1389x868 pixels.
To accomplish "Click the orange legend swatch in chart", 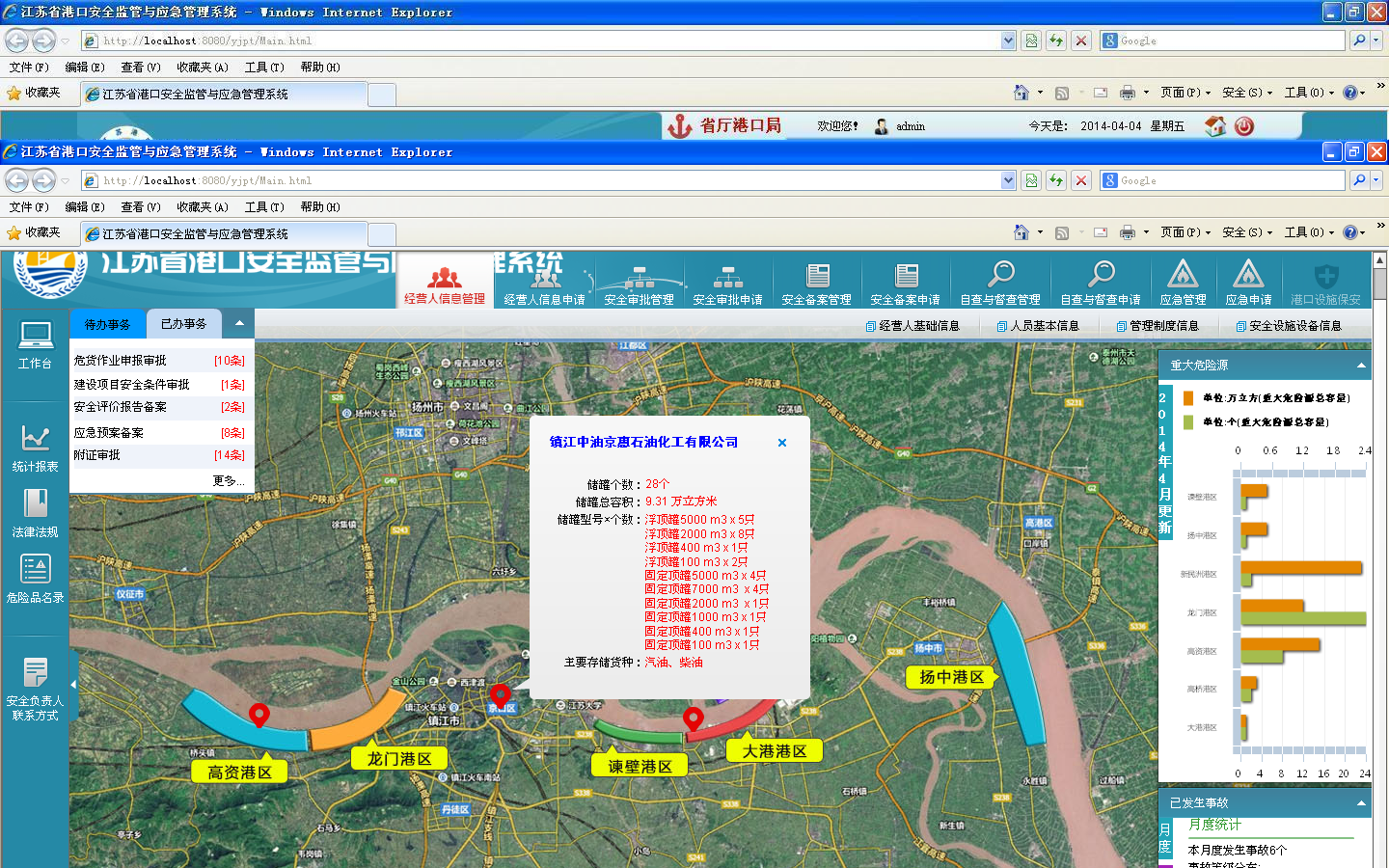I will tap(1188, 397).
